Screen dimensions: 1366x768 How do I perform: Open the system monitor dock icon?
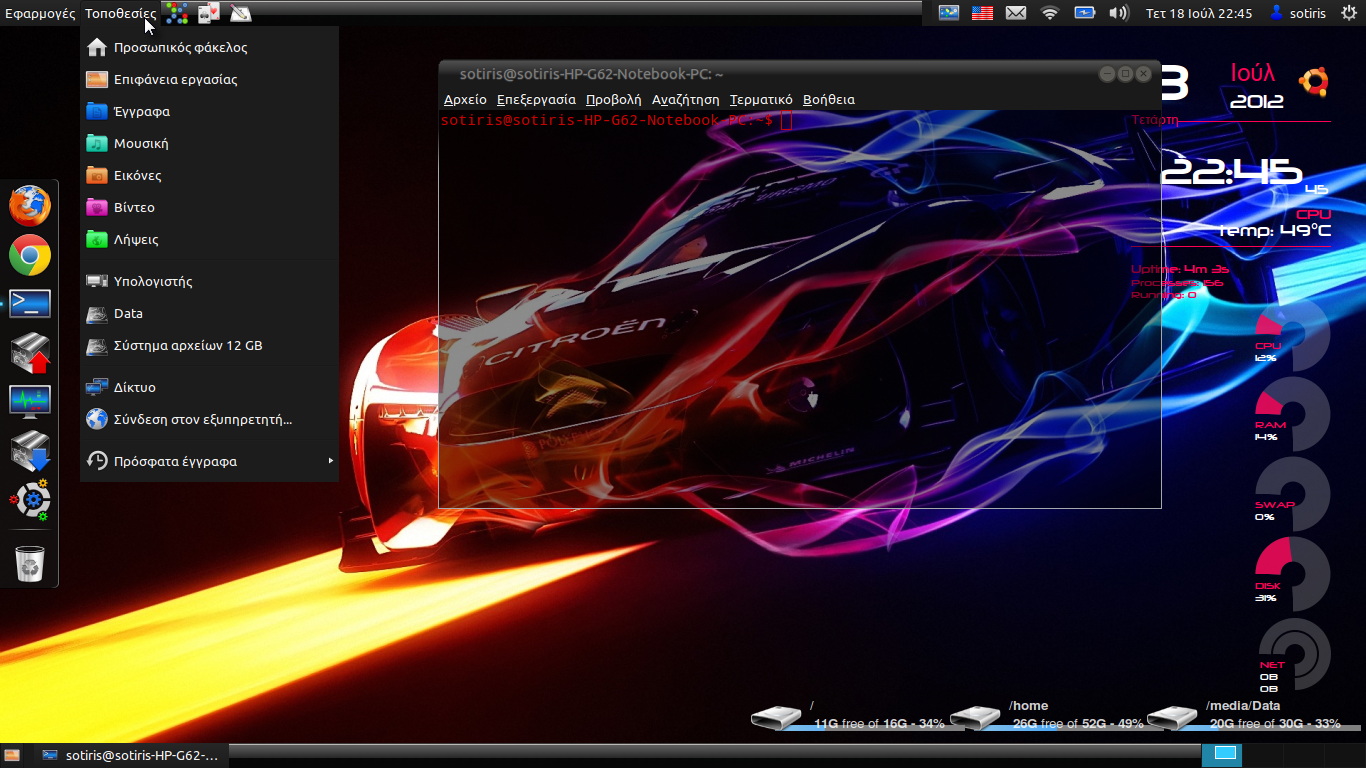click(30, 401)
